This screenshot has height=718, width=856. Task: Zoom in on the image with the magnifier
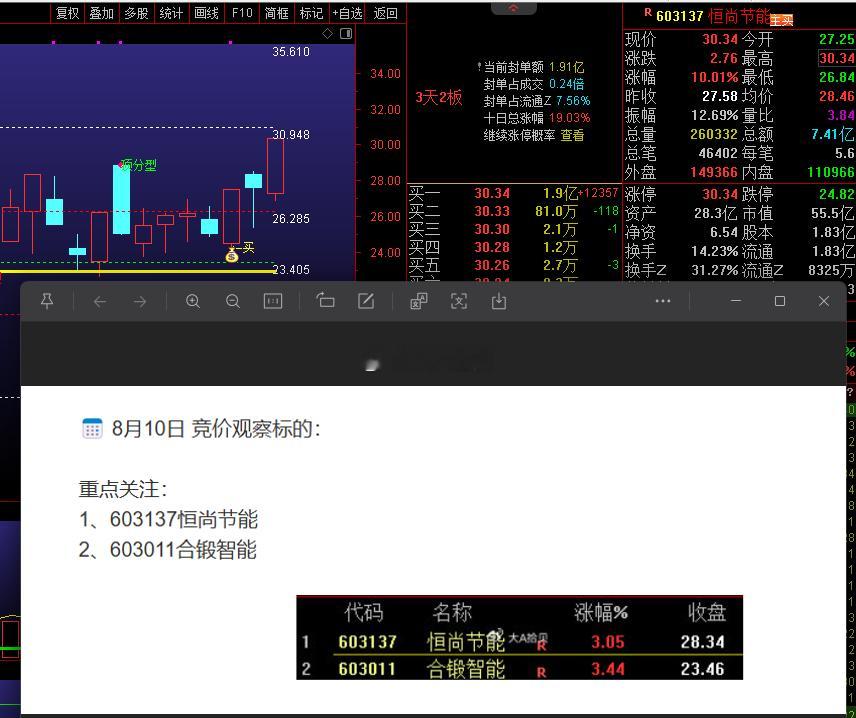(x=193, y=301)
